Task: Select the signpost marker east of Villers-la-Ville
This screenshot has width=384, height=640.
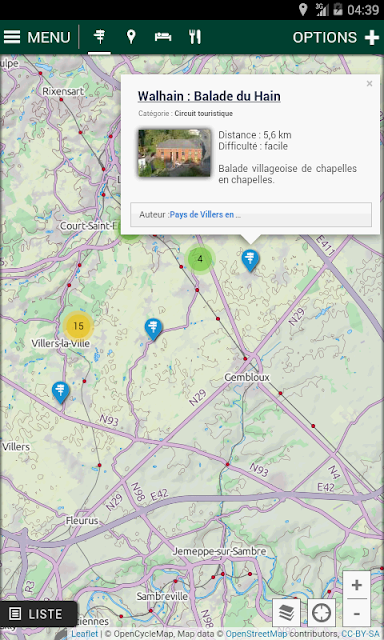Action: [x=153, y=329]
